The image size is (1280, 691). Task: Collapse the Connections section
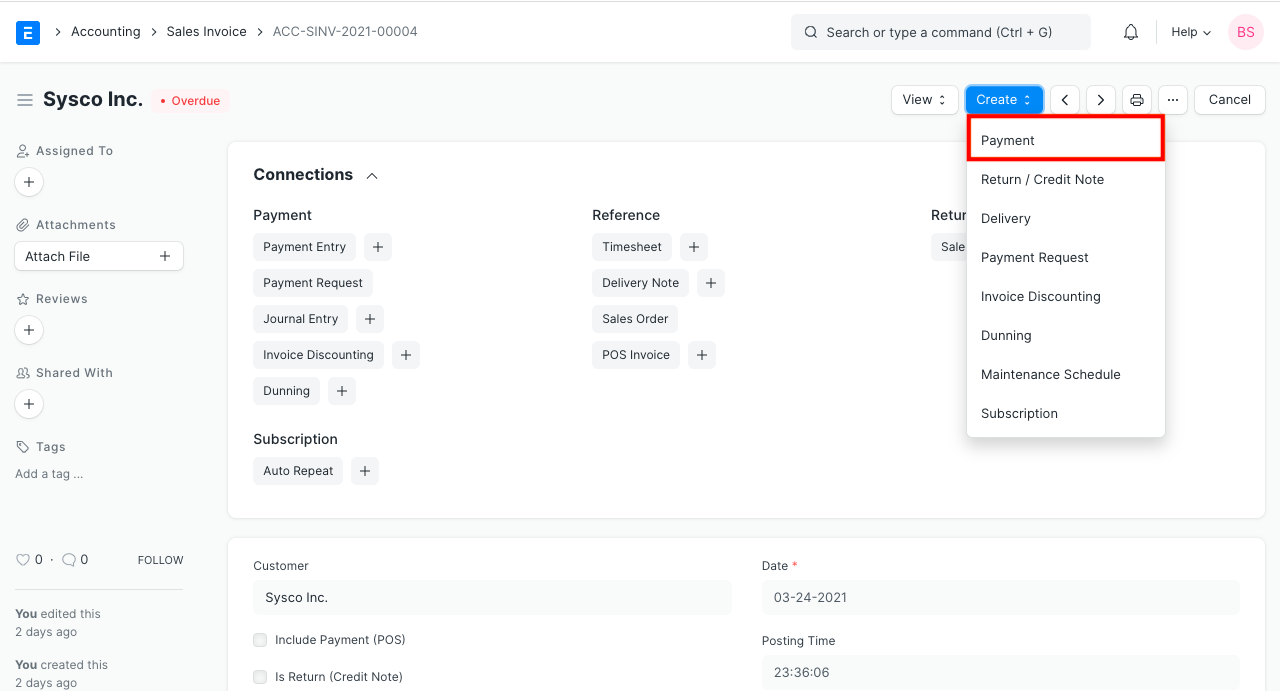[371, 174]
